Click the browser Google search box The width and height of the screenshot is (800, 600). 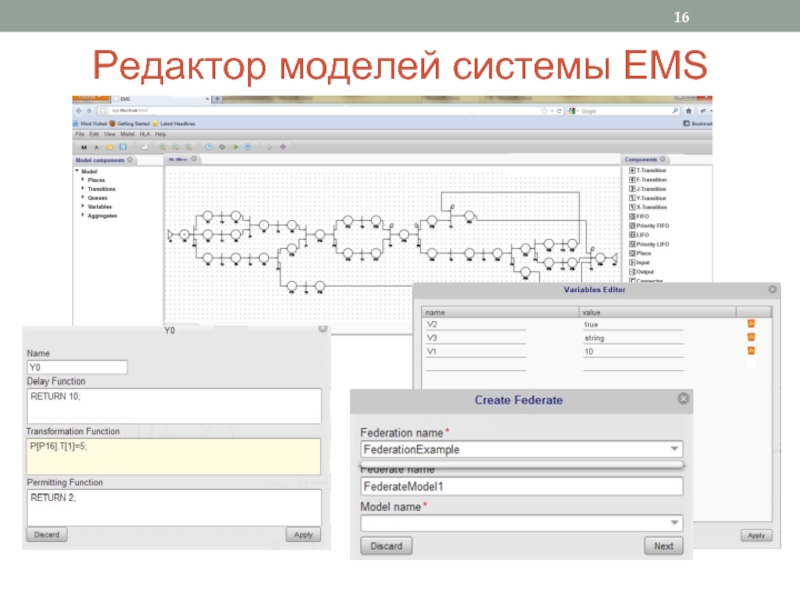click(625, 111)
